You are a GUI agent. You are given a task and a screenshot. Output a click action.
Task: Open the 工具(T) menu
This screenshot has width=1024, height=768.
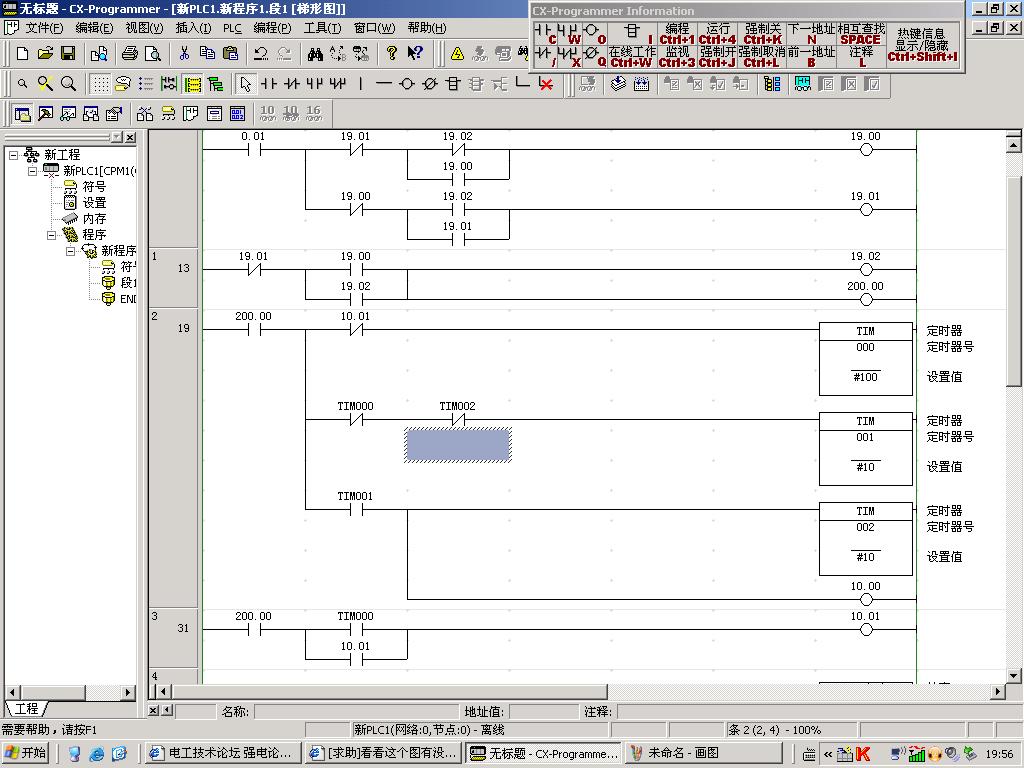[x=322, y=28]
